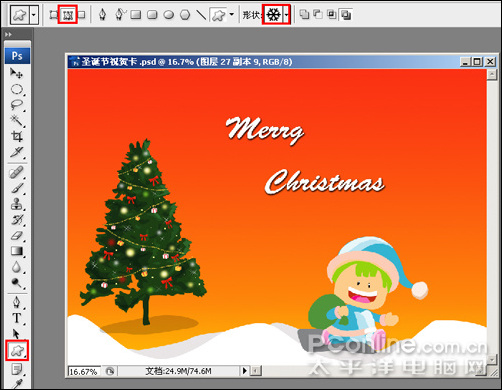Expand the tool preset dropdown arrow
The height and width of the screenshot is (390, 502).
pyautogui.click(x=34, y=15)
